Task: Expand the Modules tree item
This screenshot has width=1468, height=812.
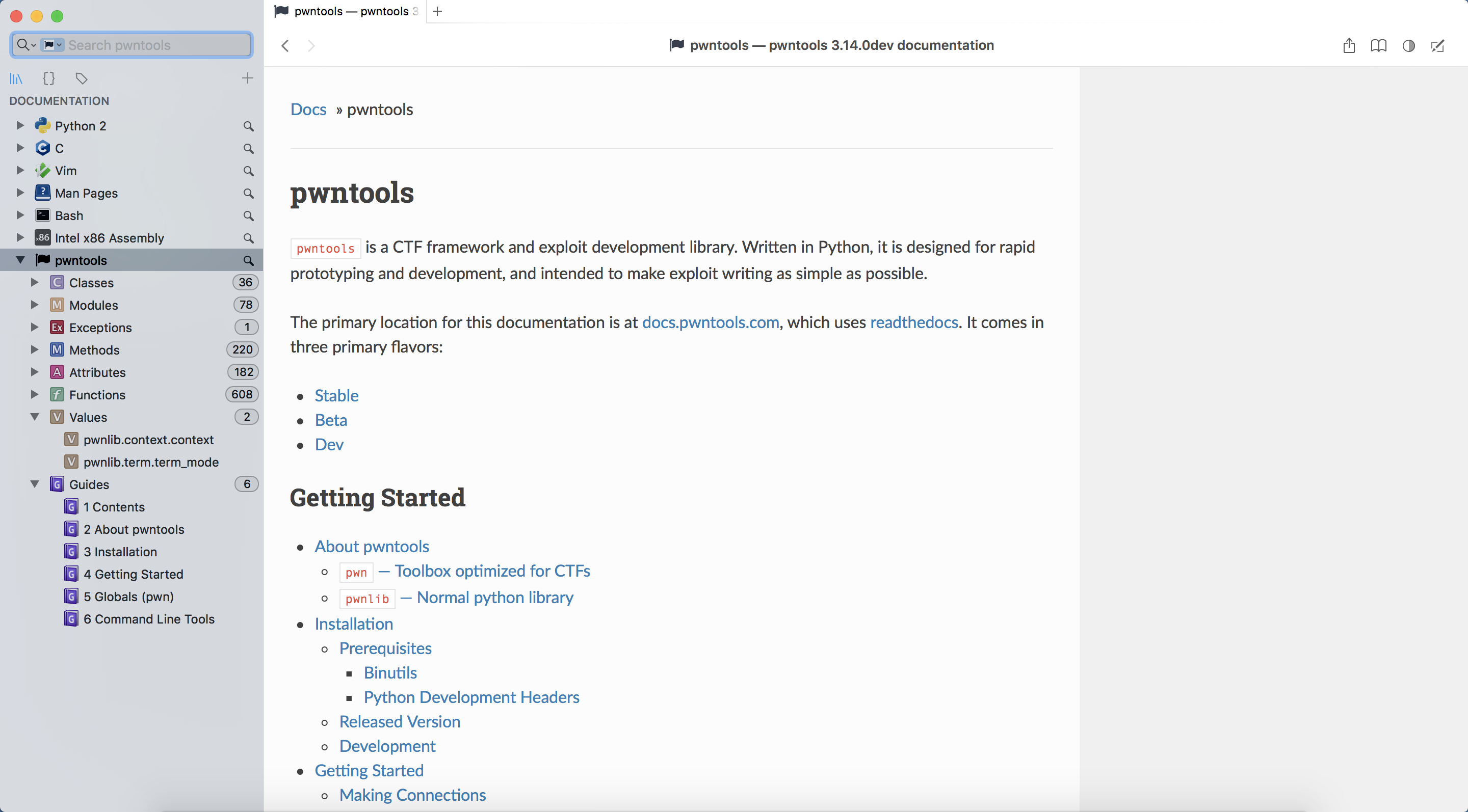Action: [35, 305]
